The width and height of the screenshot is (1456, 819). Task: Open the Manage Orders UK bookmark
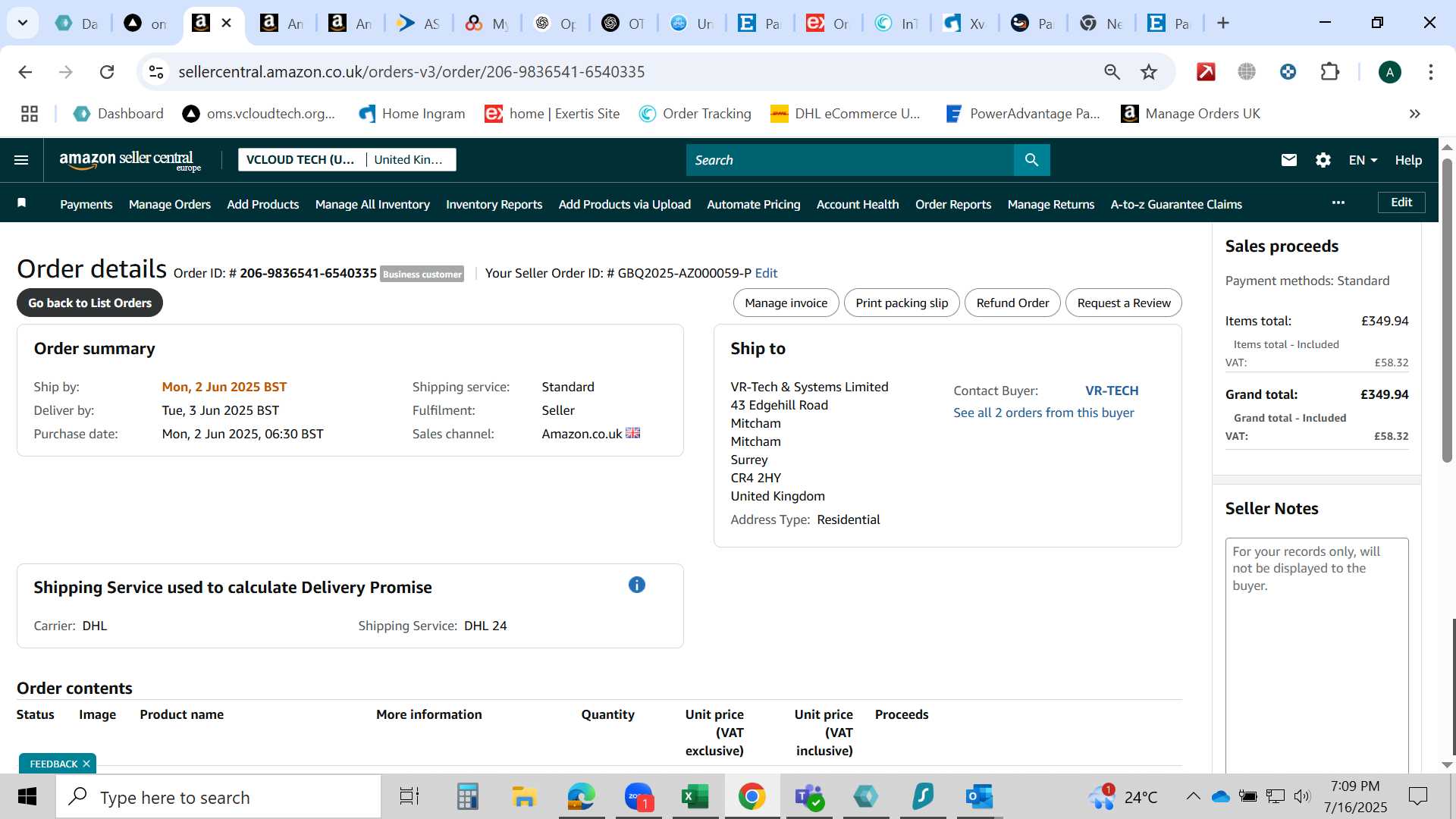1191,114
